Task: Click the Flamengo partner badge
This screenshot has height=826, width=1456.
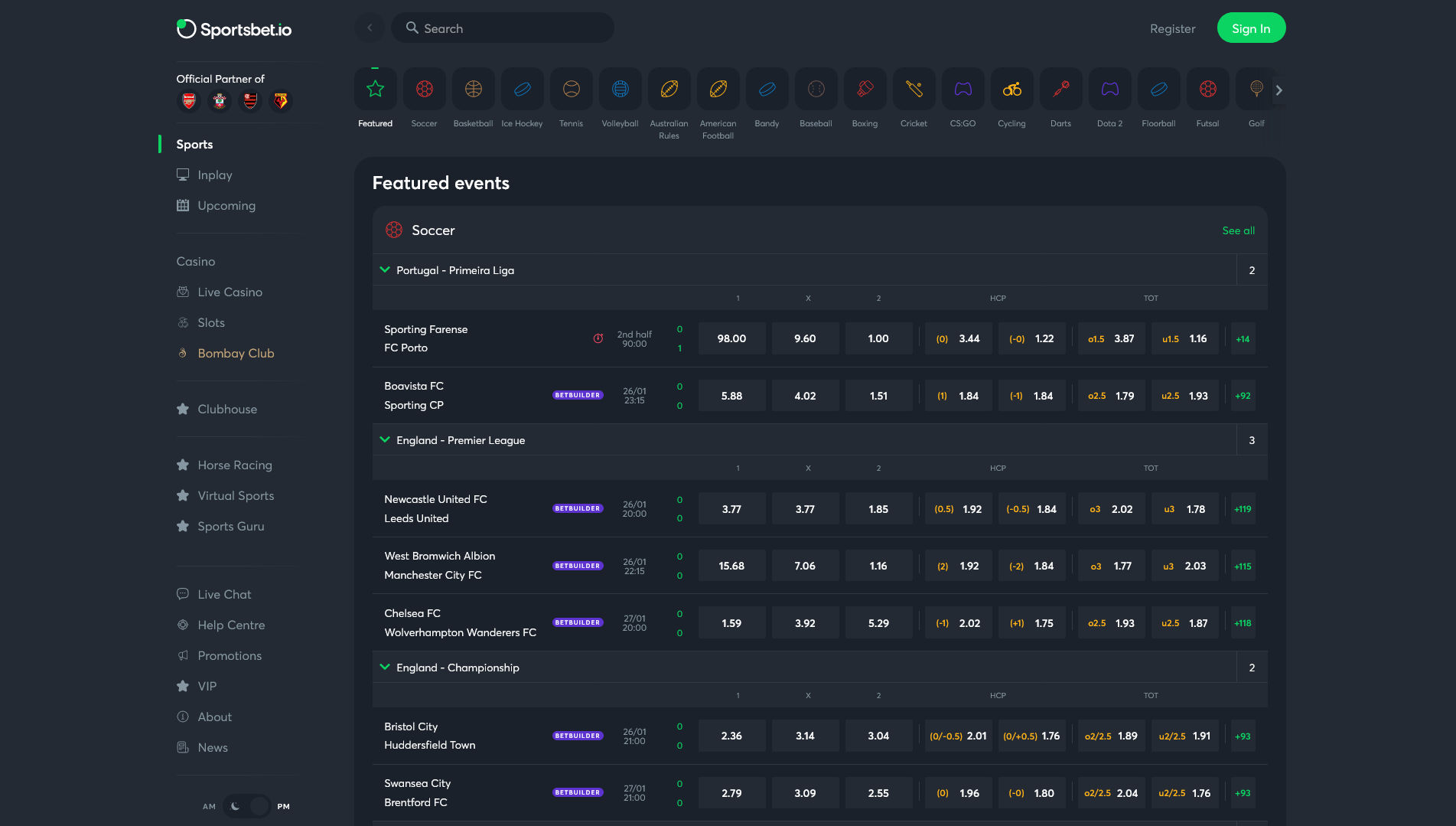Action: (x=250, y=100)
